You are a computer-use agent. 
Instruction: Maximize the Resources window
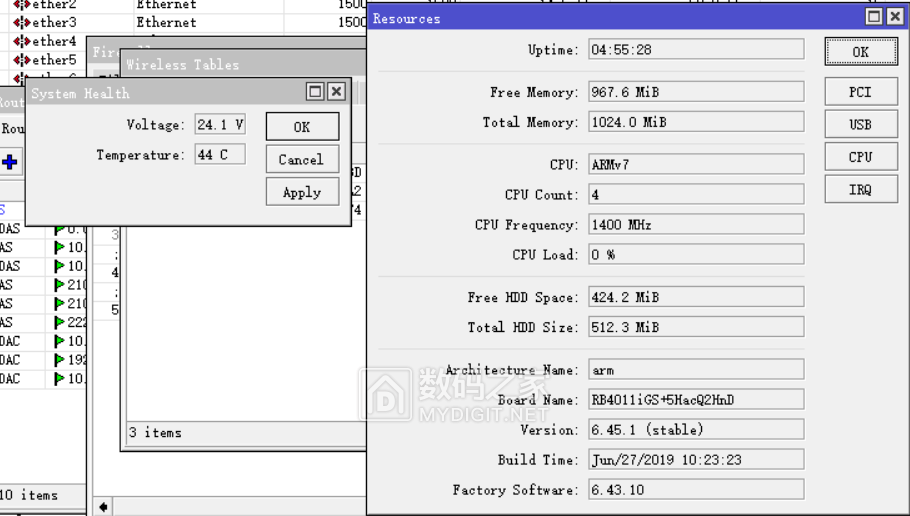tap(874, 17)
